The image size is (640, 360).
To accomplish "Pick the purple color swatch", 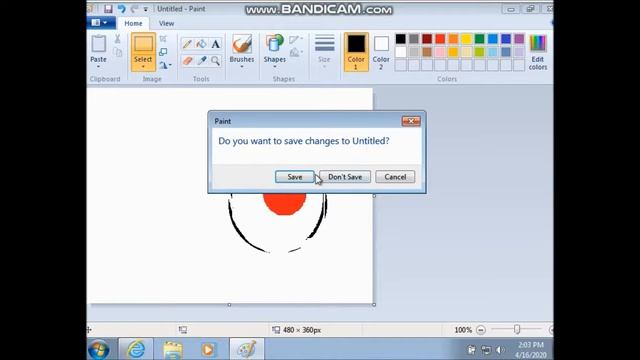I will pos(519,39).
